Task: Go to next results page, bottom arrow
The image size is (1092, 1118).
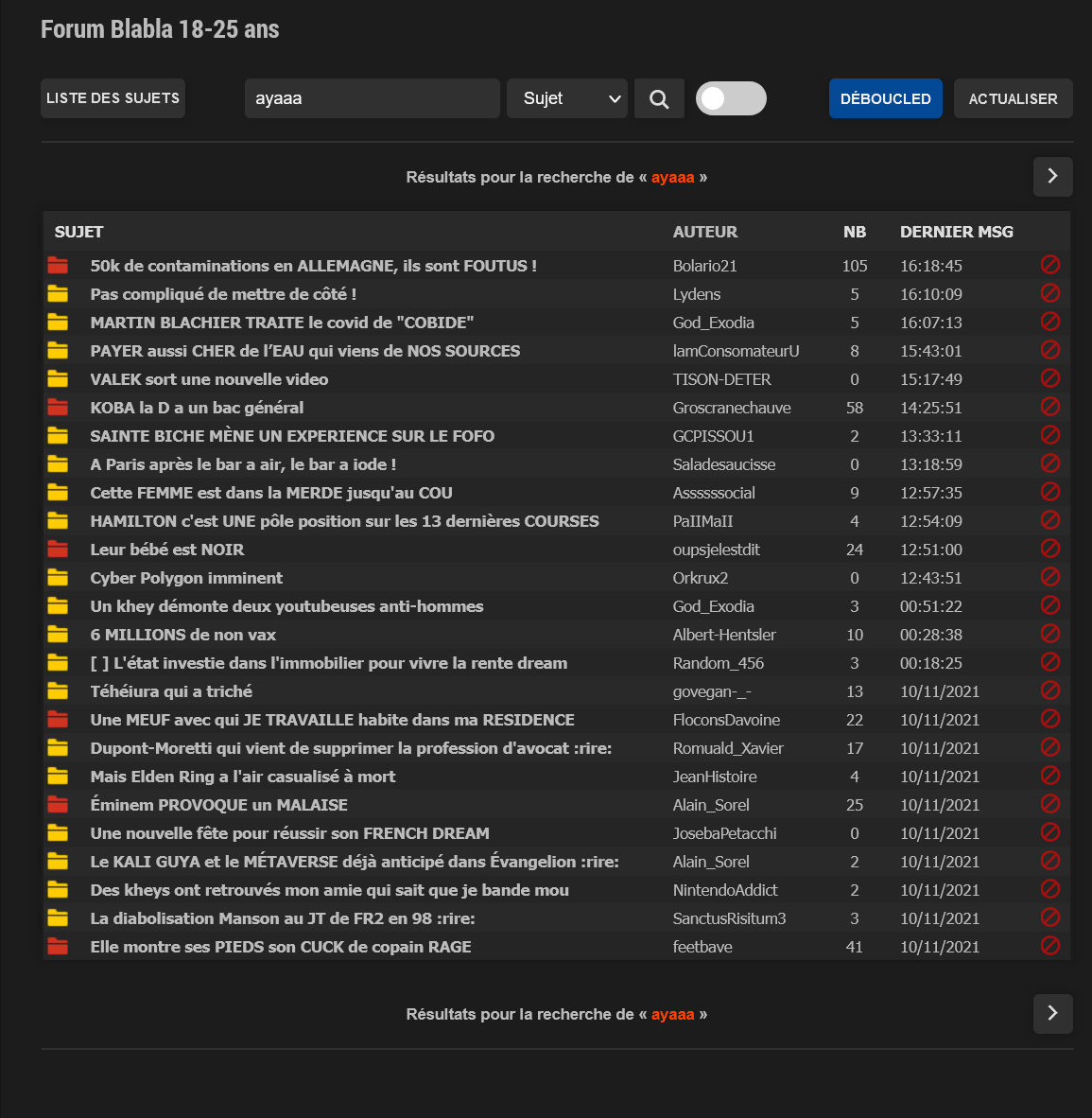Action: coord(1053,1013)
